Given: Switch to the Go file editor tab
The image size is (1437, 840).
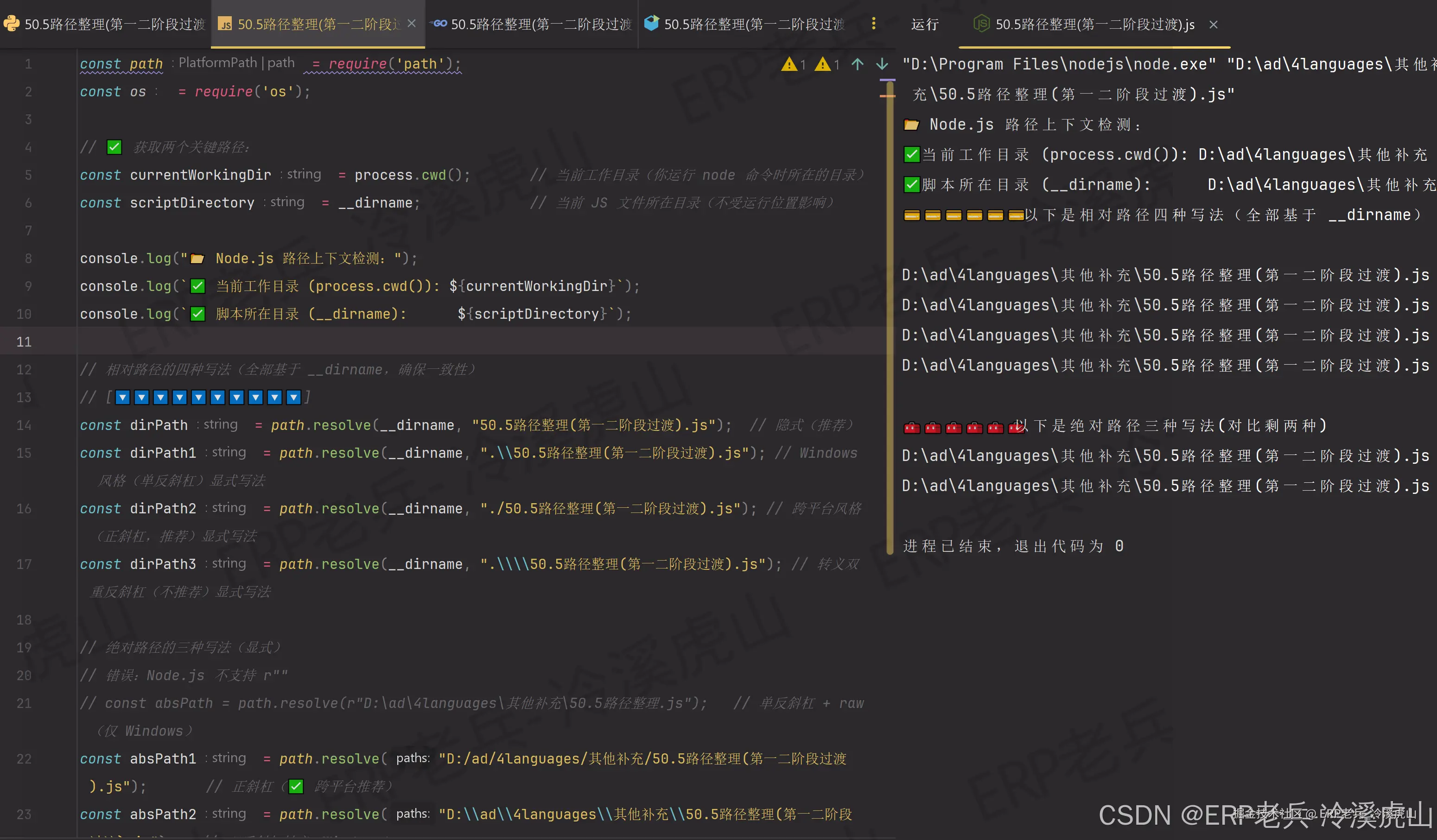Looking at the screenshot, I should point(533,24).
